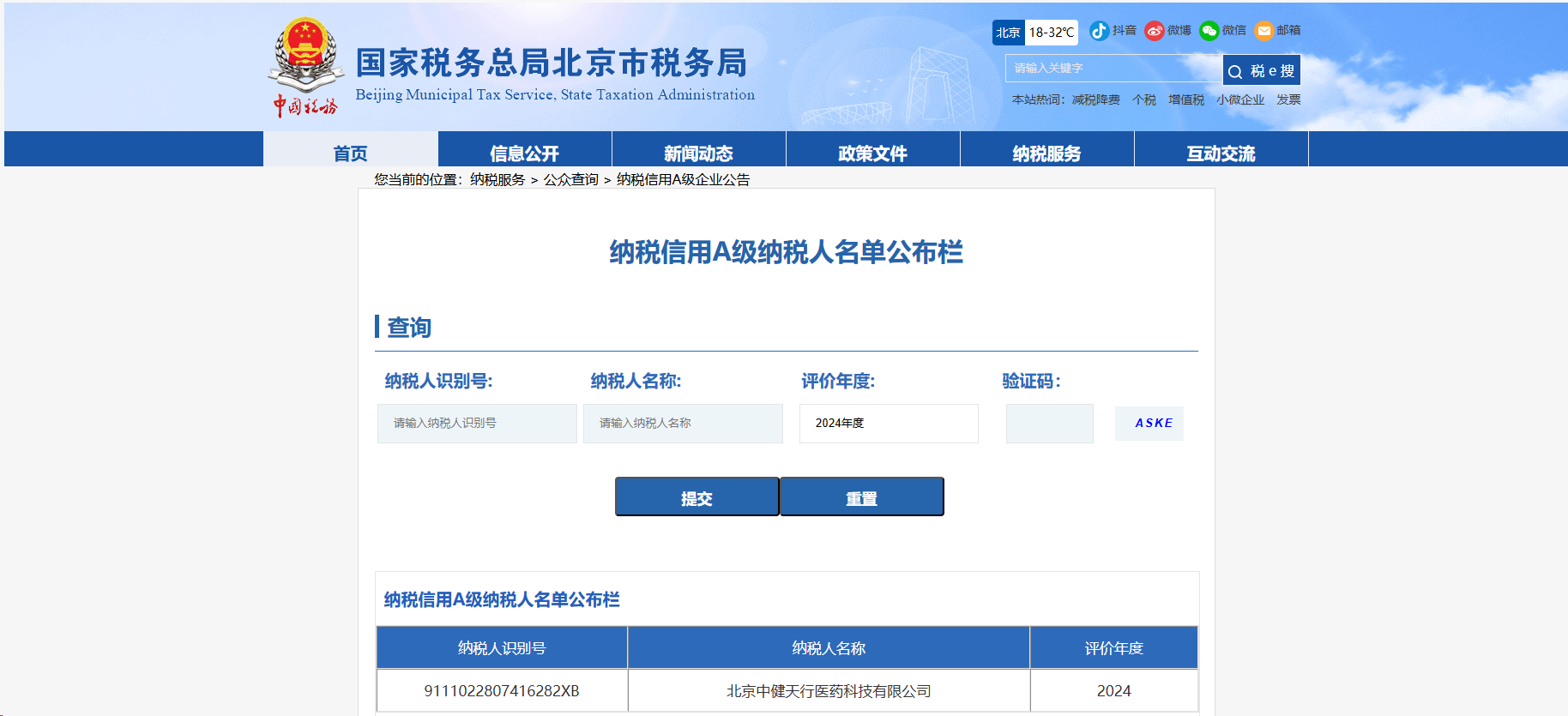1568x716 pixels.
Task: Click the WeChat (微信) icon
Action: click(x=1209, y=31)
